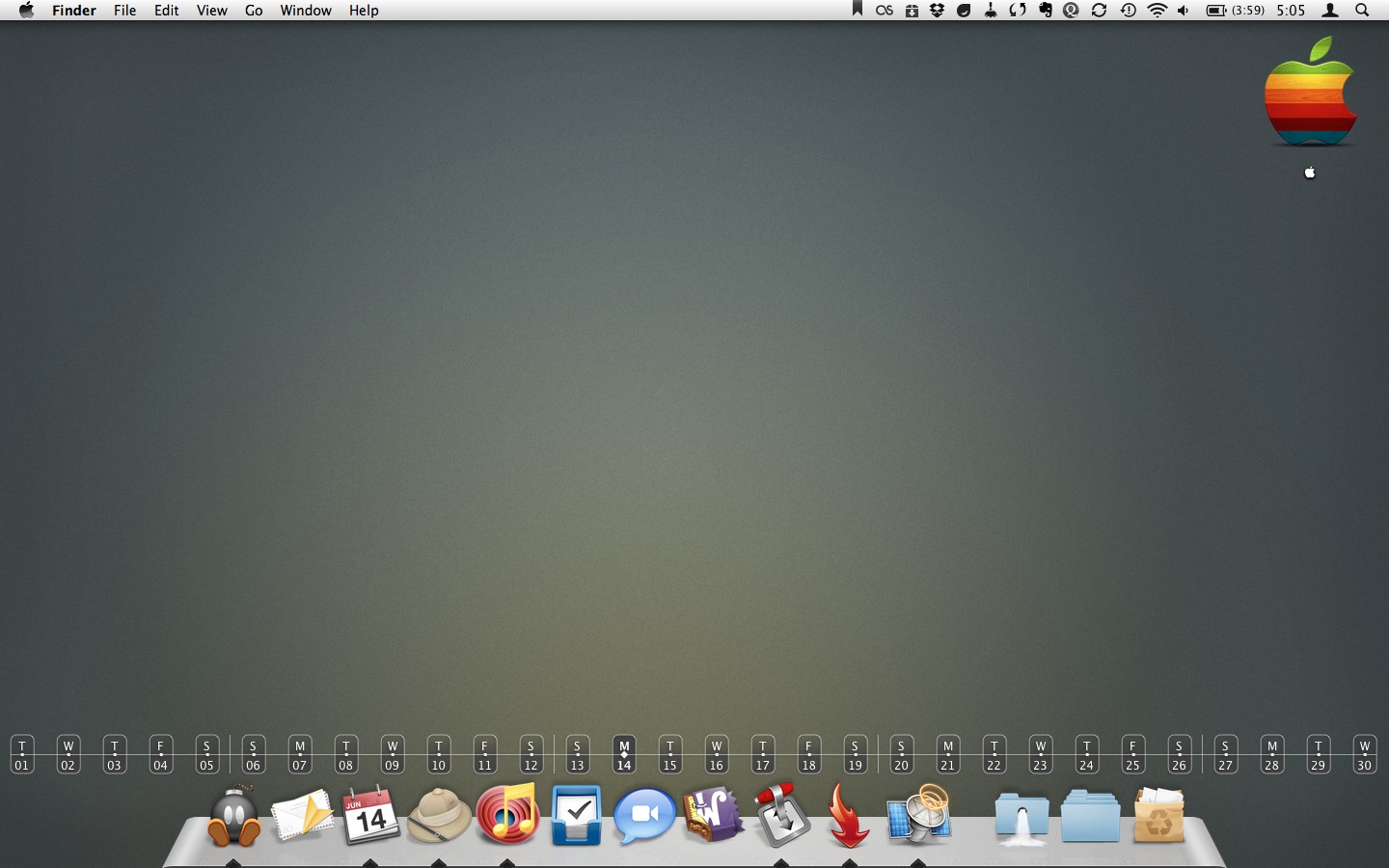Open the rainbow Apple drive icon on desktop

[1310, 92]
